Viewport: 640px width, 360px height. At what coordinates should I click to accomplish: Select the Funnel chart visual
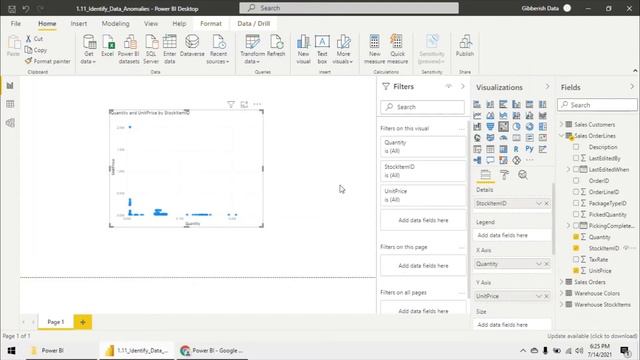490,127
